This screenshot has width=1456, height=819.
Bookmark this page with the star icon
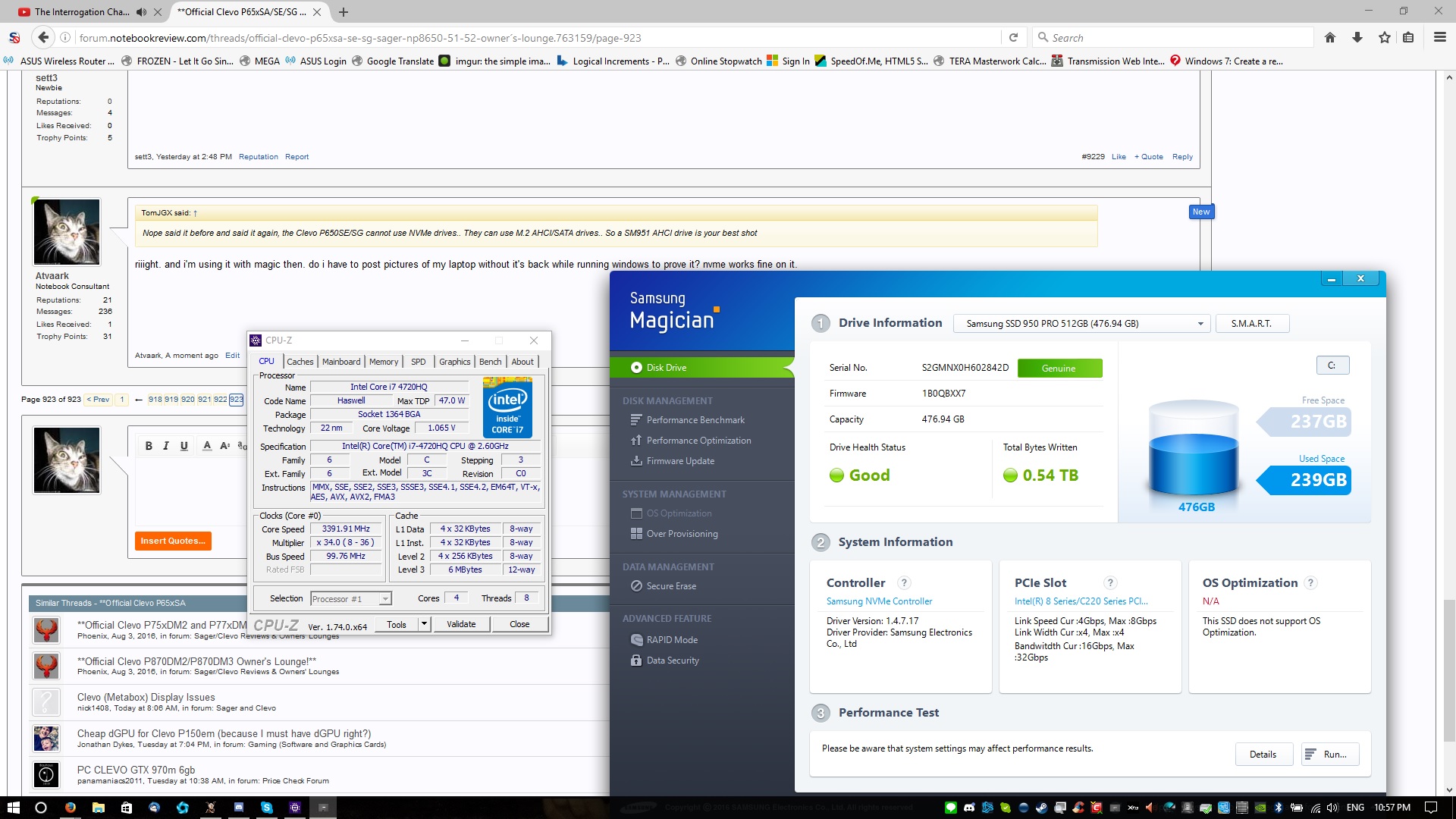tap(1385, 37)
